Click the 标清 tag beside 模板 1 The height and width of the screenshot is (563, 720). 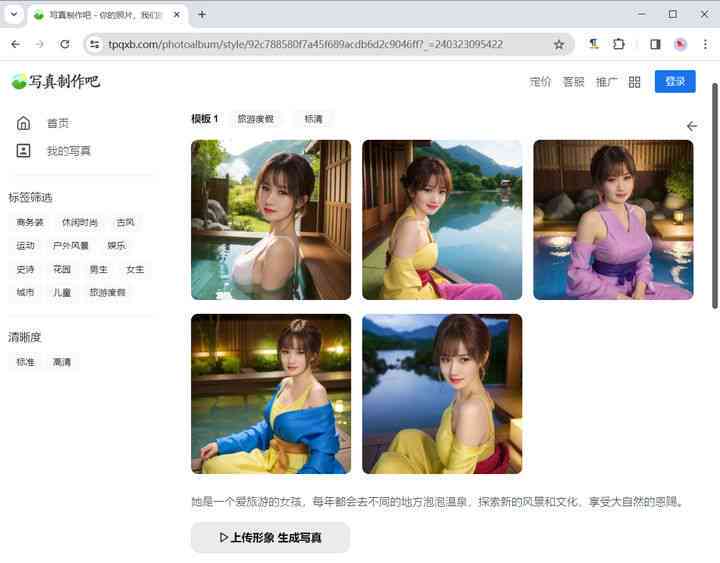click(314, 118)
